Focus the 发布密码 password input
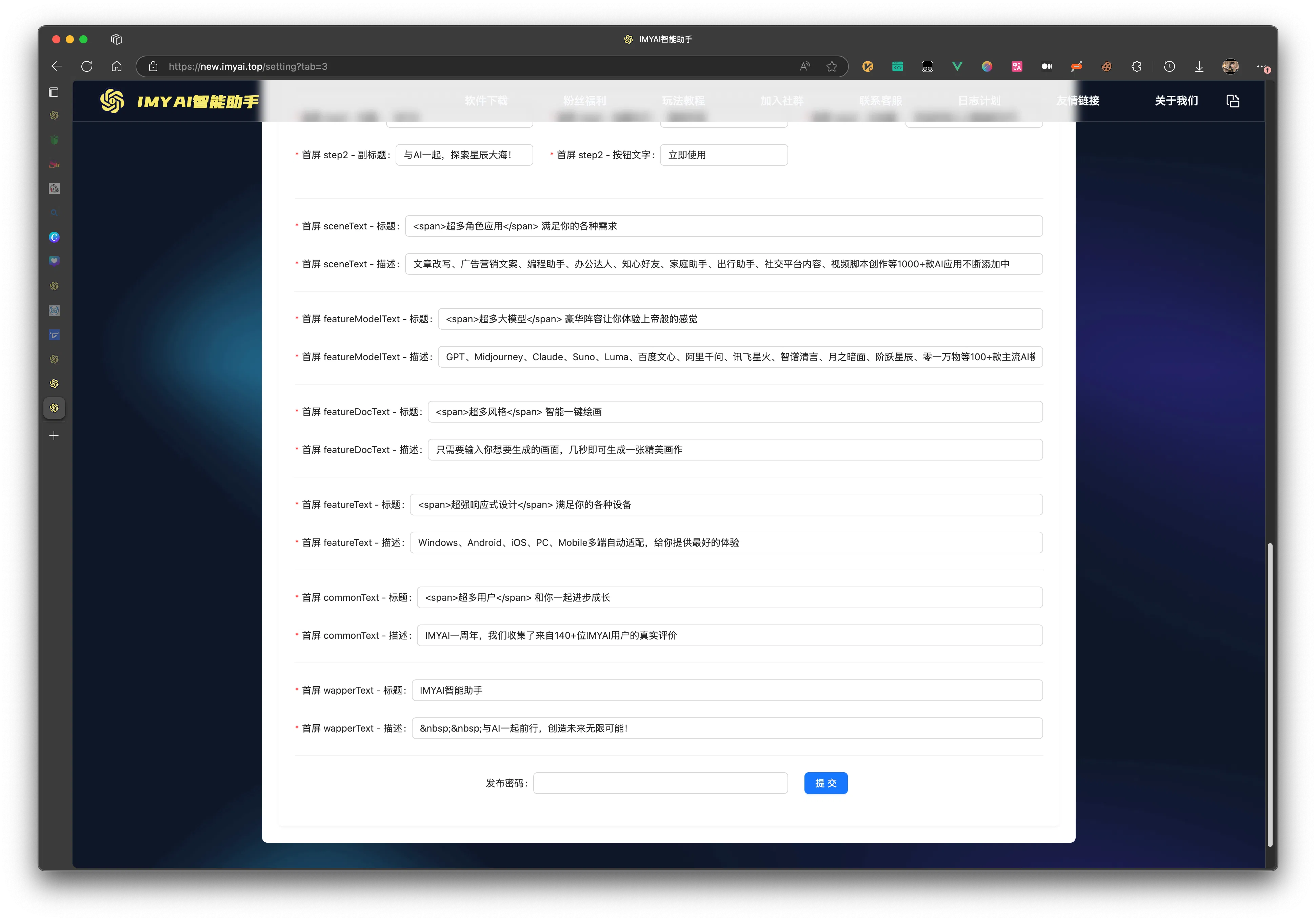This screenshot has width=1316, height=921. click(660, 783)
